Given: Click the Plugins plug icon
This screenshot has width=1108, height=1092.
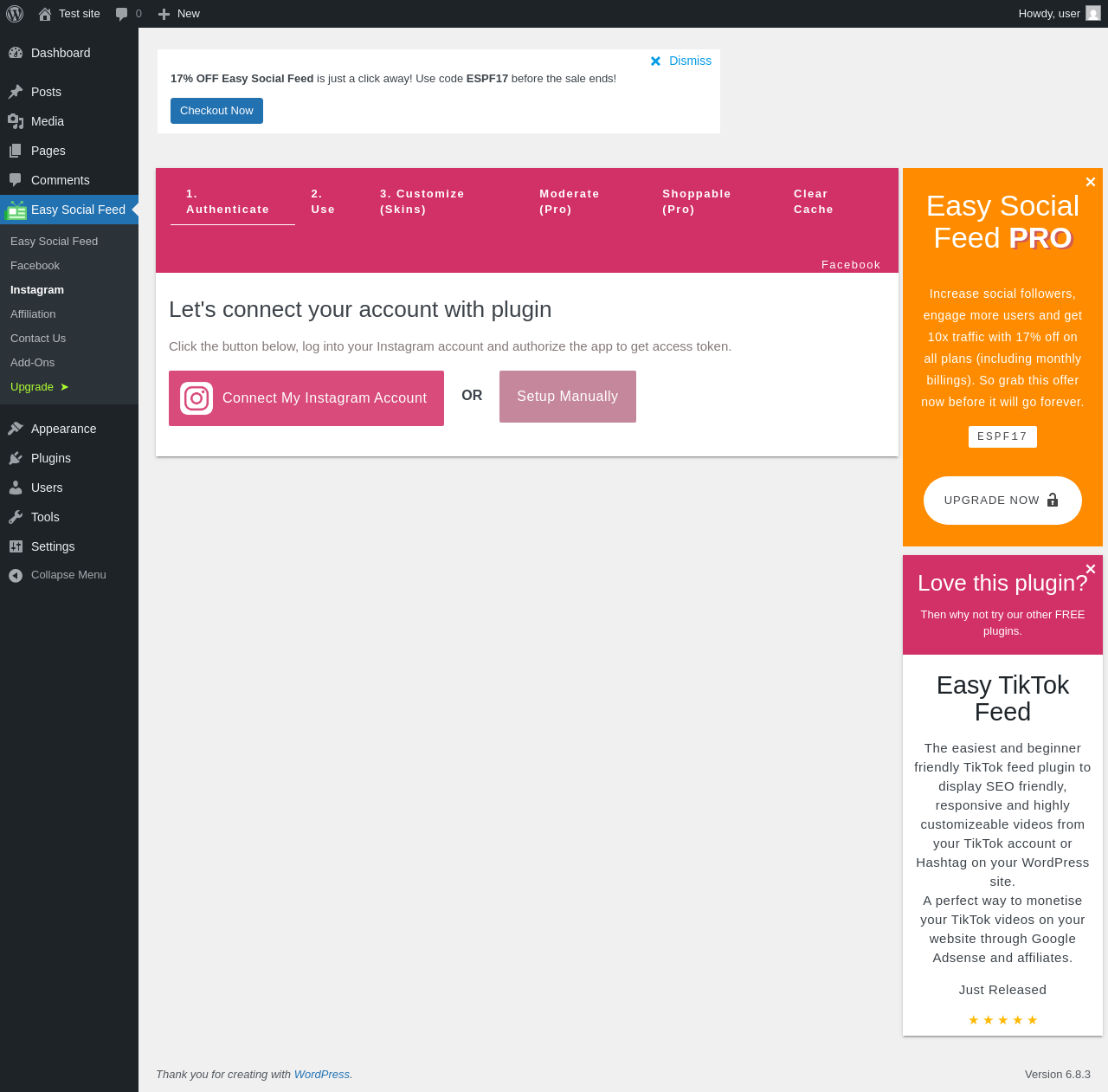Looking at the screenshot, I should [x=16, y=458].
